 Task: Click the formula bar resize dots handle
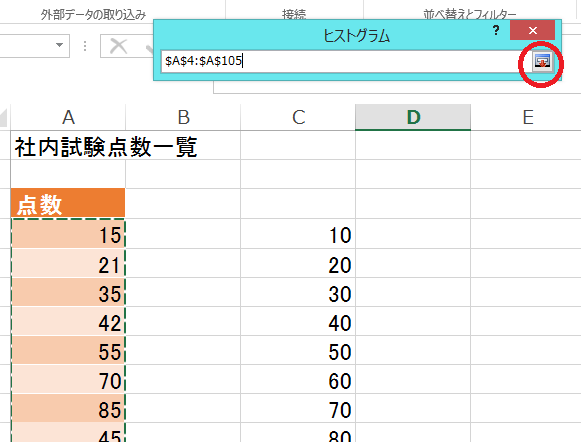[x=85, y=46]
